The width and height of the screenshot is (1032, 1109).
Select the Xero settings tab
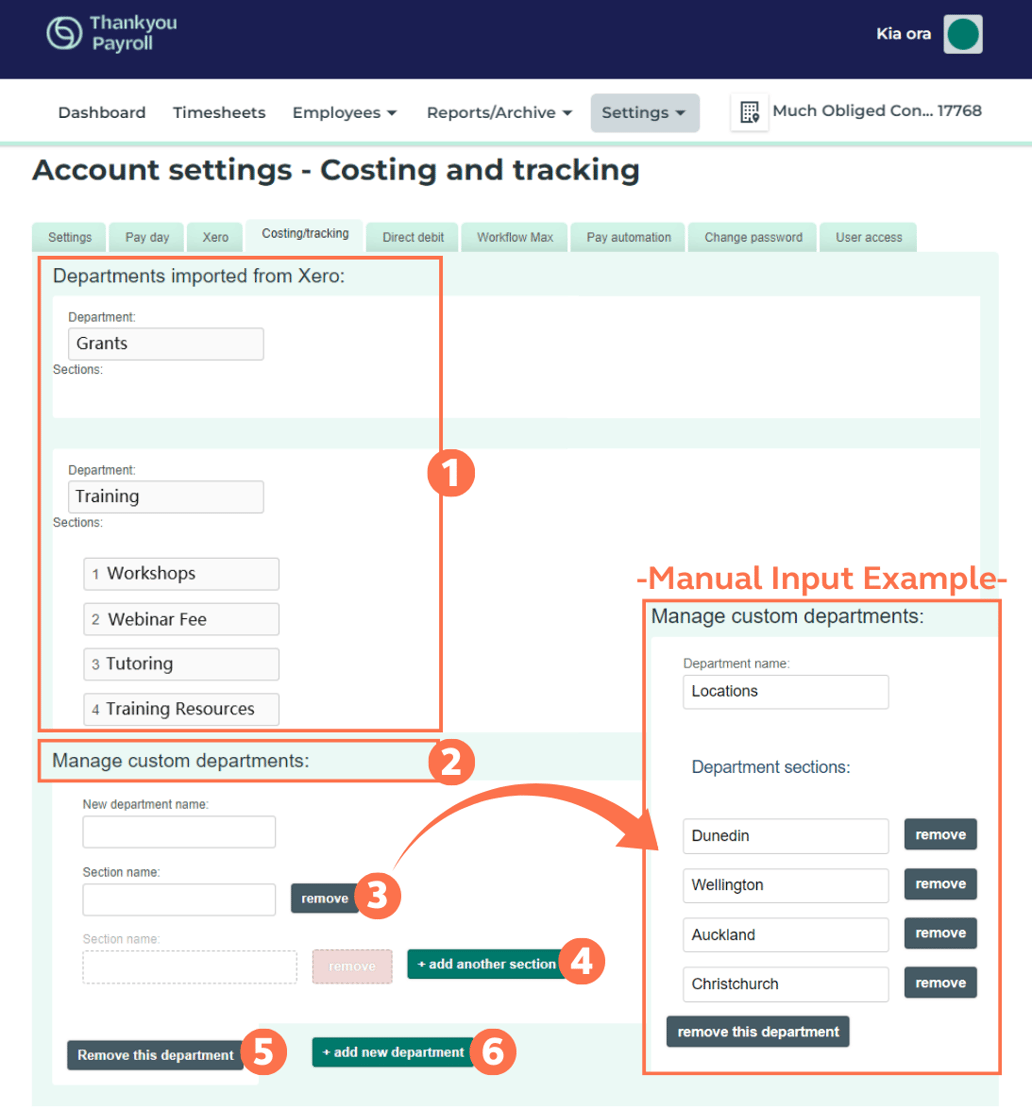click(x=214, y=237)
